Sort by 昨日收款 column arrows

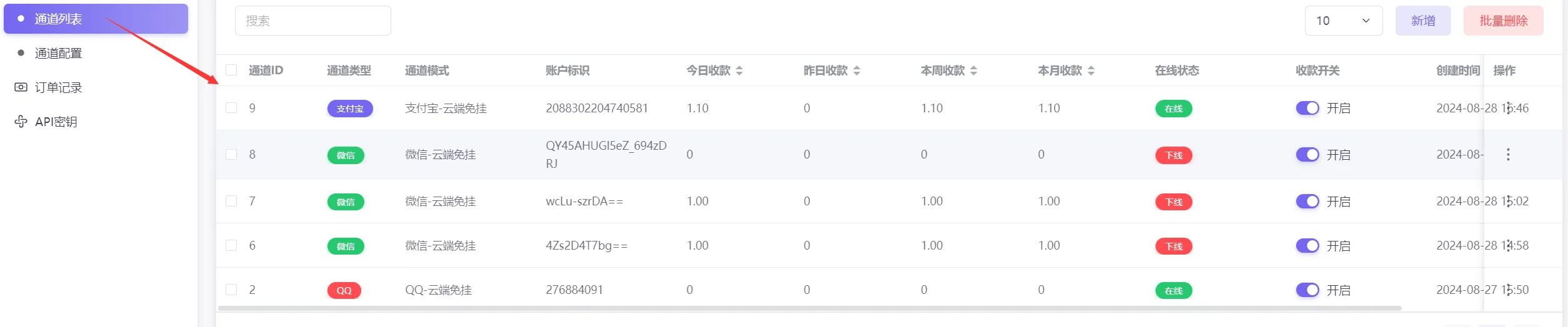pos(856,71)
